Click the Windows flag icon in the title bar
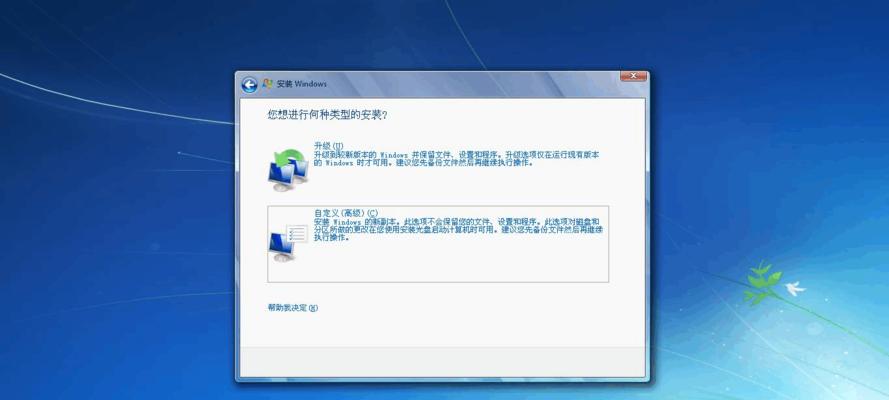This screenshot has height=400, width=889. [267, 84]
